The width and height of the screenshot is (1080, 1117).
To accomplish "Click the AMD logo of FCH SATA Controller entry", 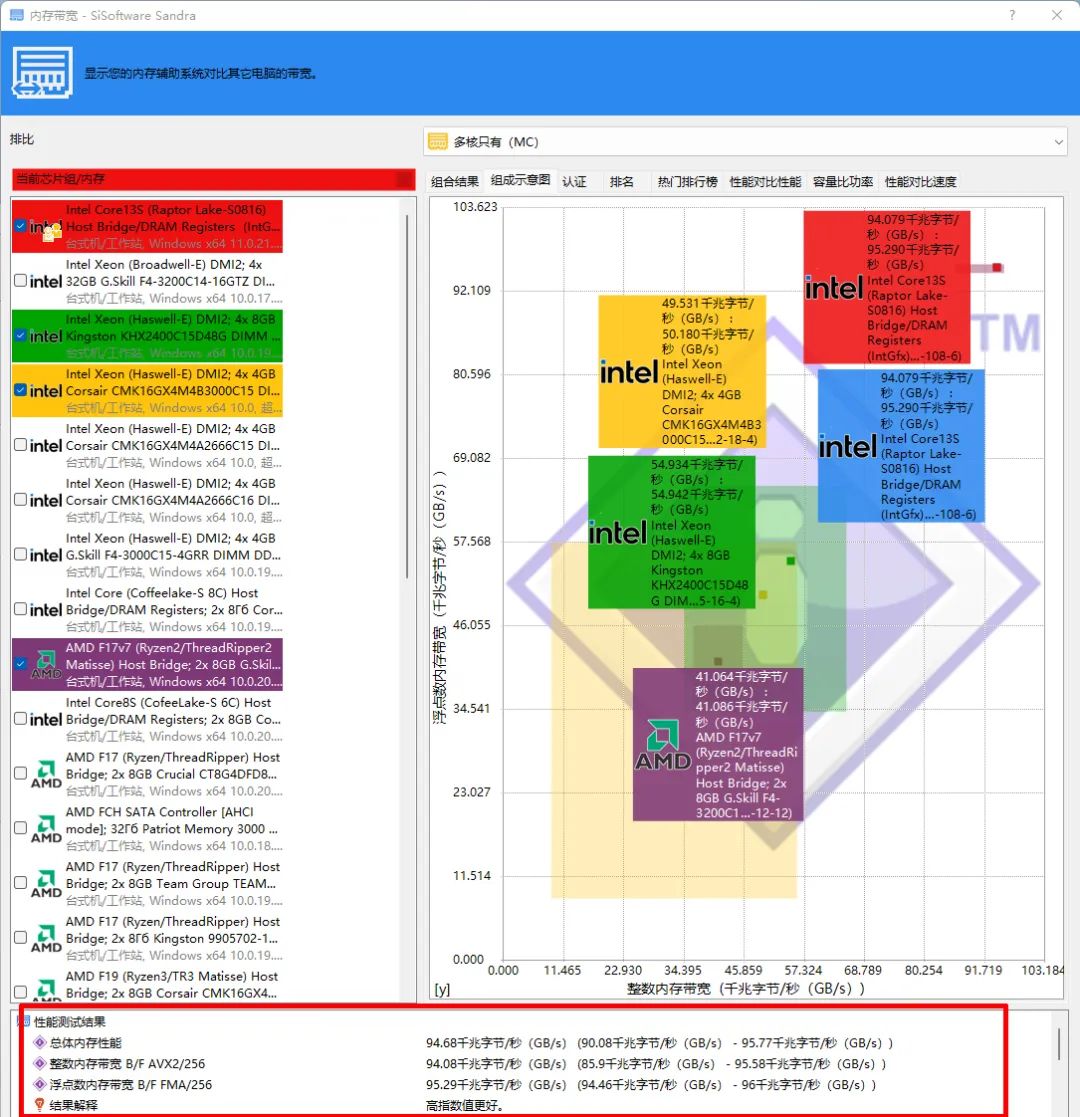I will pyautogui.click(x=46, y=828).
